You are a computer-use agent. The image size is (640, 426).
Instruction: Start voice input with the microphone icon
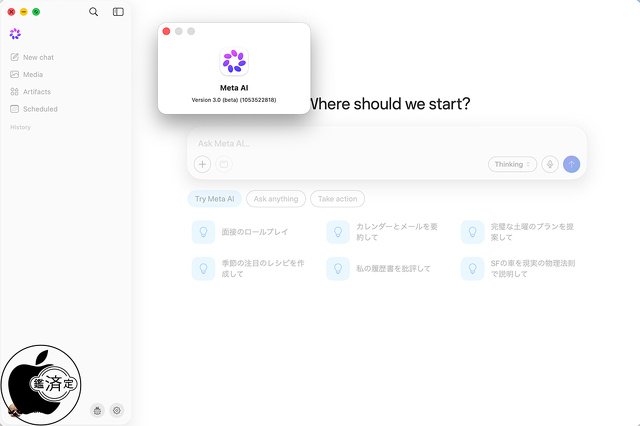click(550, 164)
